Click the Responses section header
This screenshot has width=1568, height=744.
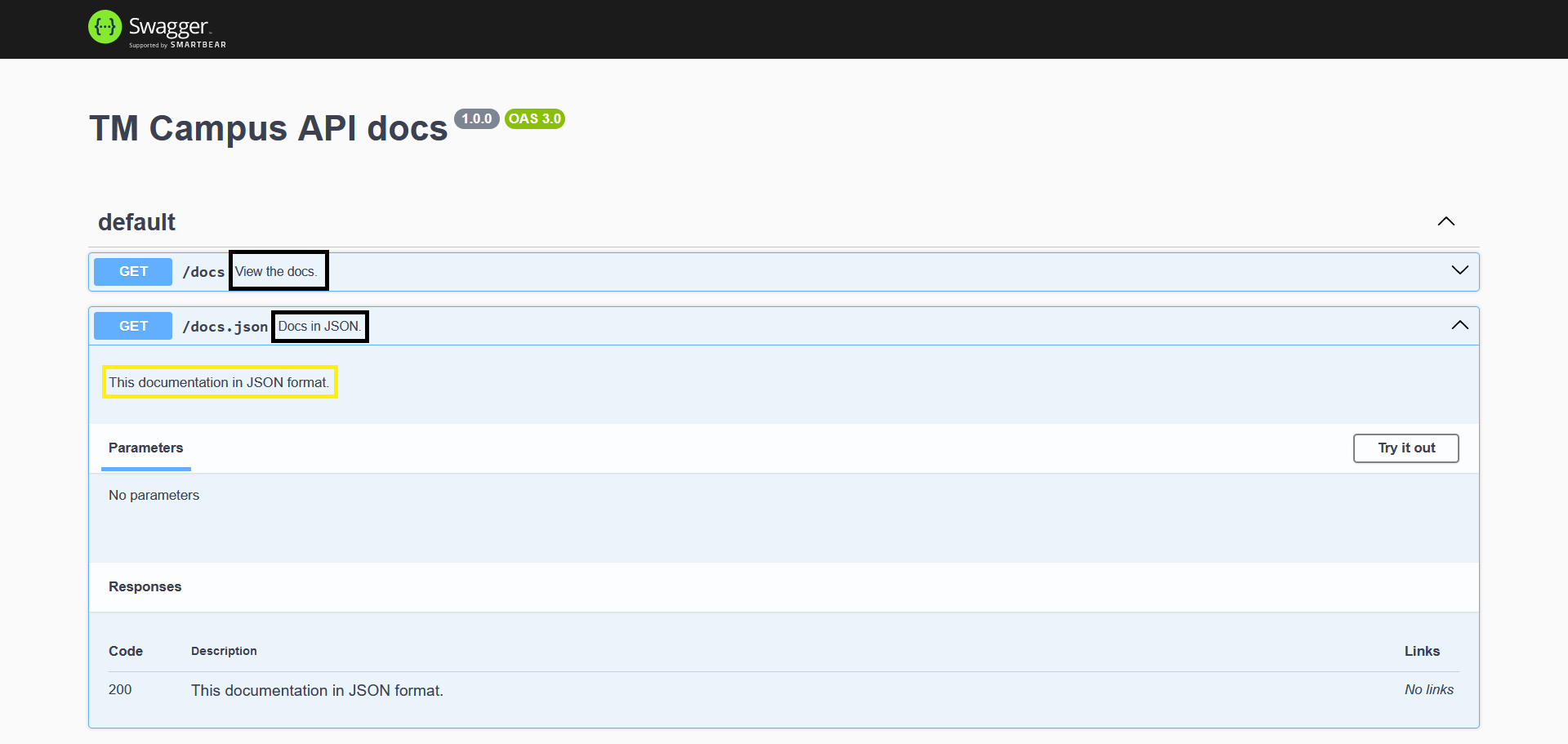pos(145,586)
